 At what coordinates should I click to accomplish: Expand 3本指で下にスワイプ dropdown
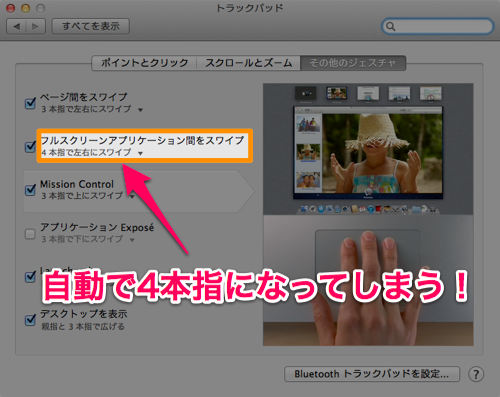point(132,240)
